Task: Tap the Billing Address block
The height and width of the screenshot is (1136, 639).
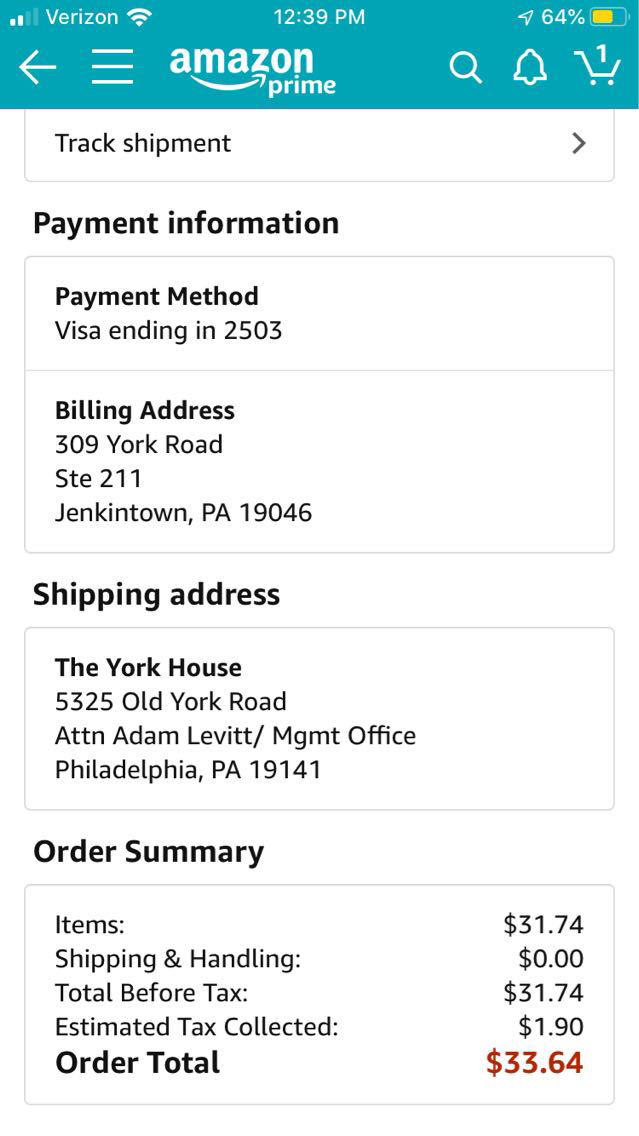Action: (183, 462)
